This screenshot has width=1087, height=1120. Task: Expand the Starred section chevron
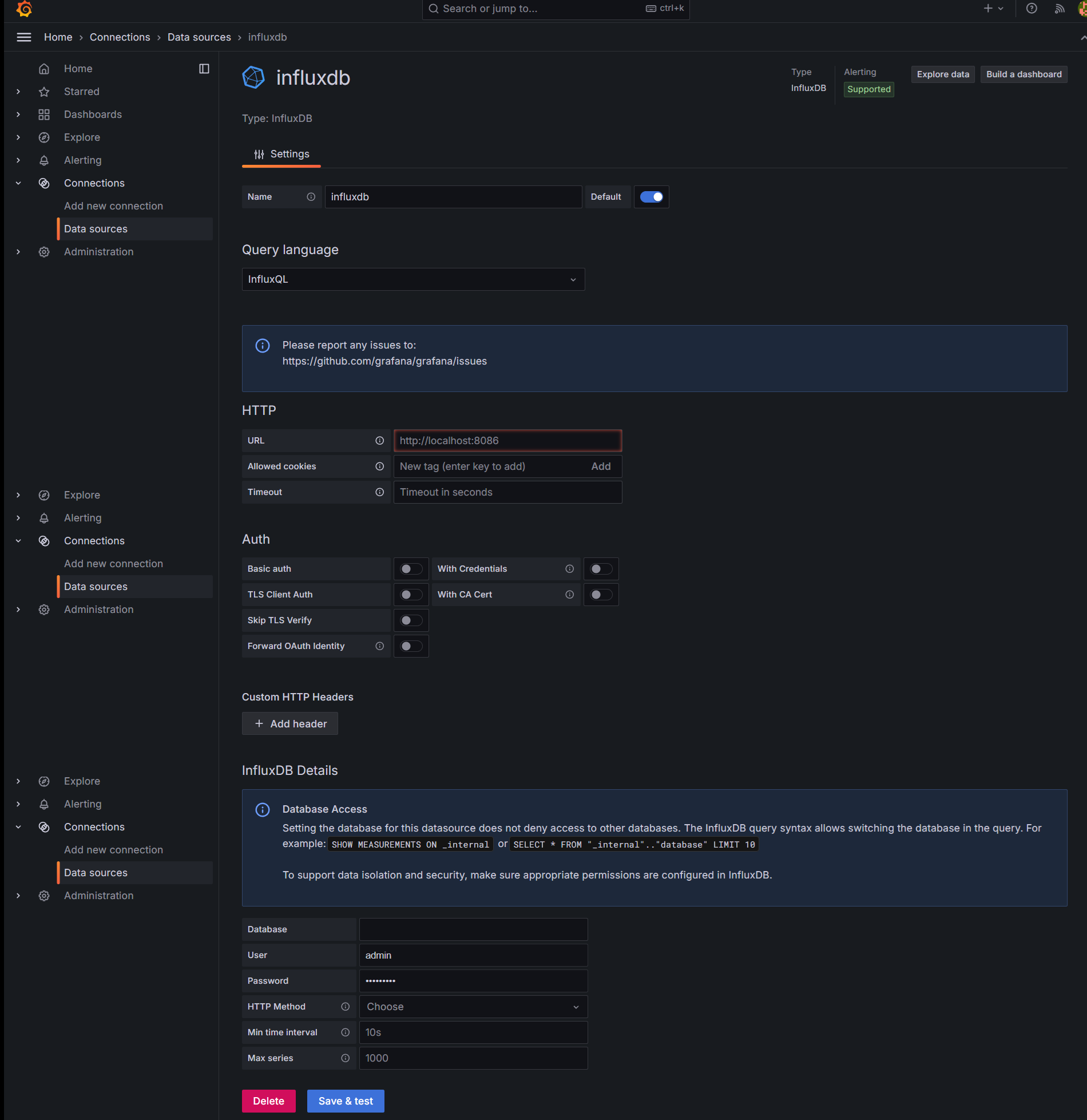pos(18,92)
